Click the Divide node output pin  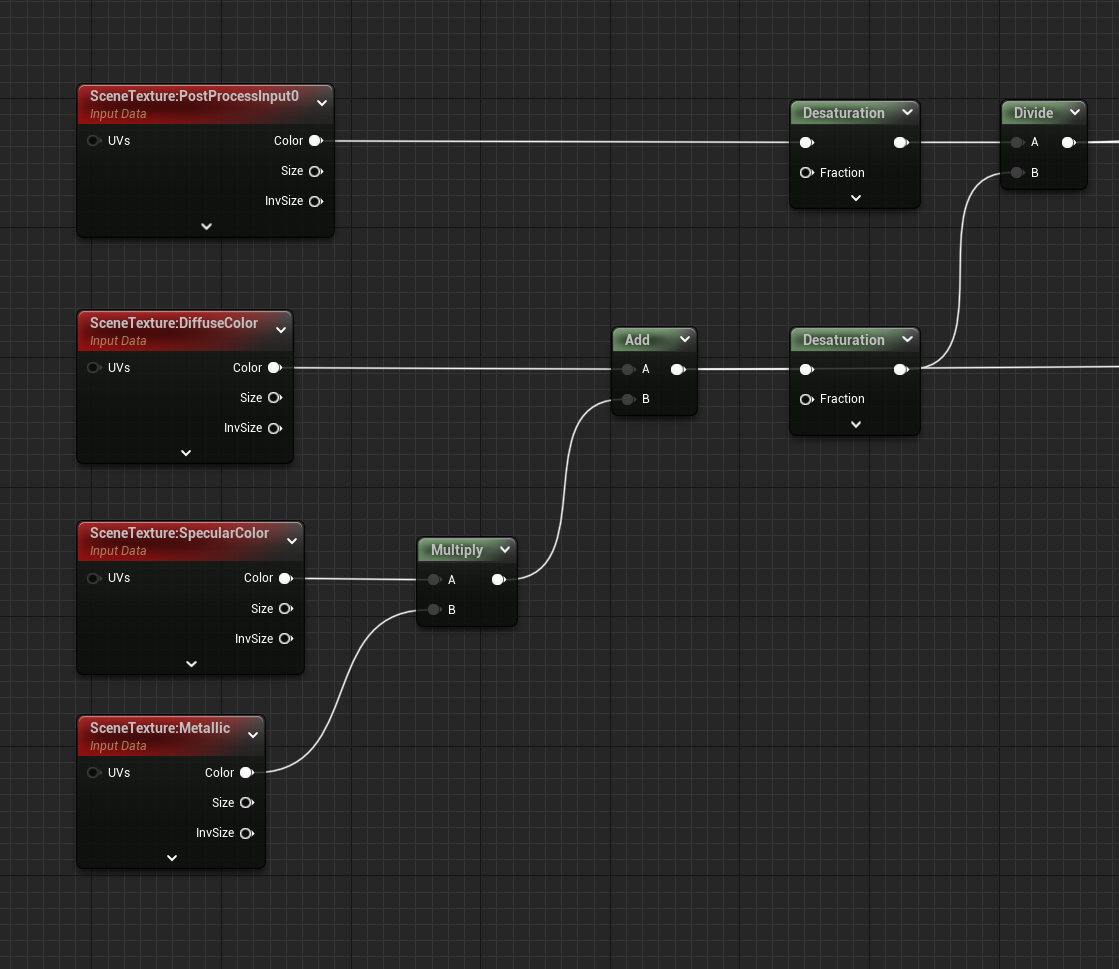pos(1068,142)
